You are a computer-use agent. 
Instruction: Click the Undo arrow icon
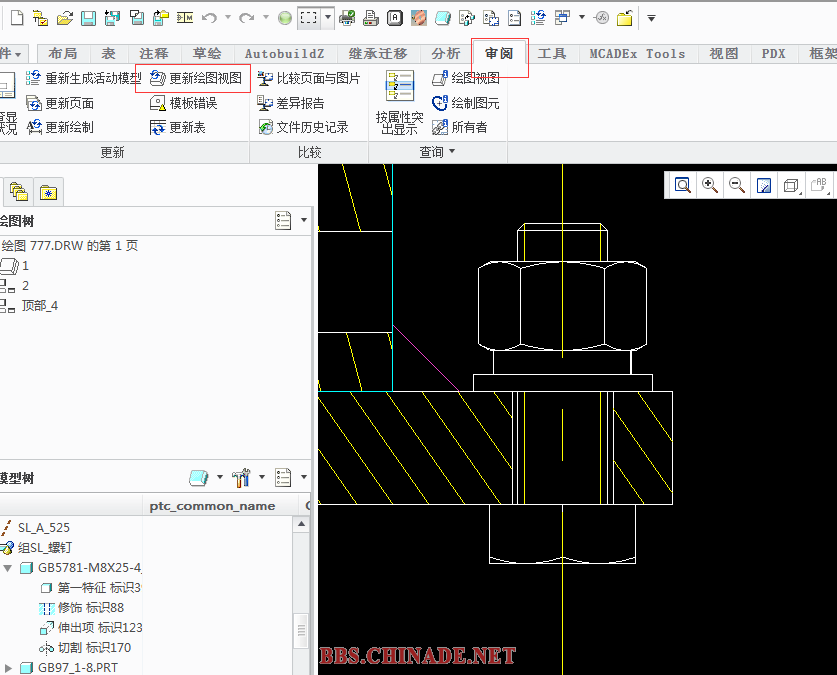[209, 18]
